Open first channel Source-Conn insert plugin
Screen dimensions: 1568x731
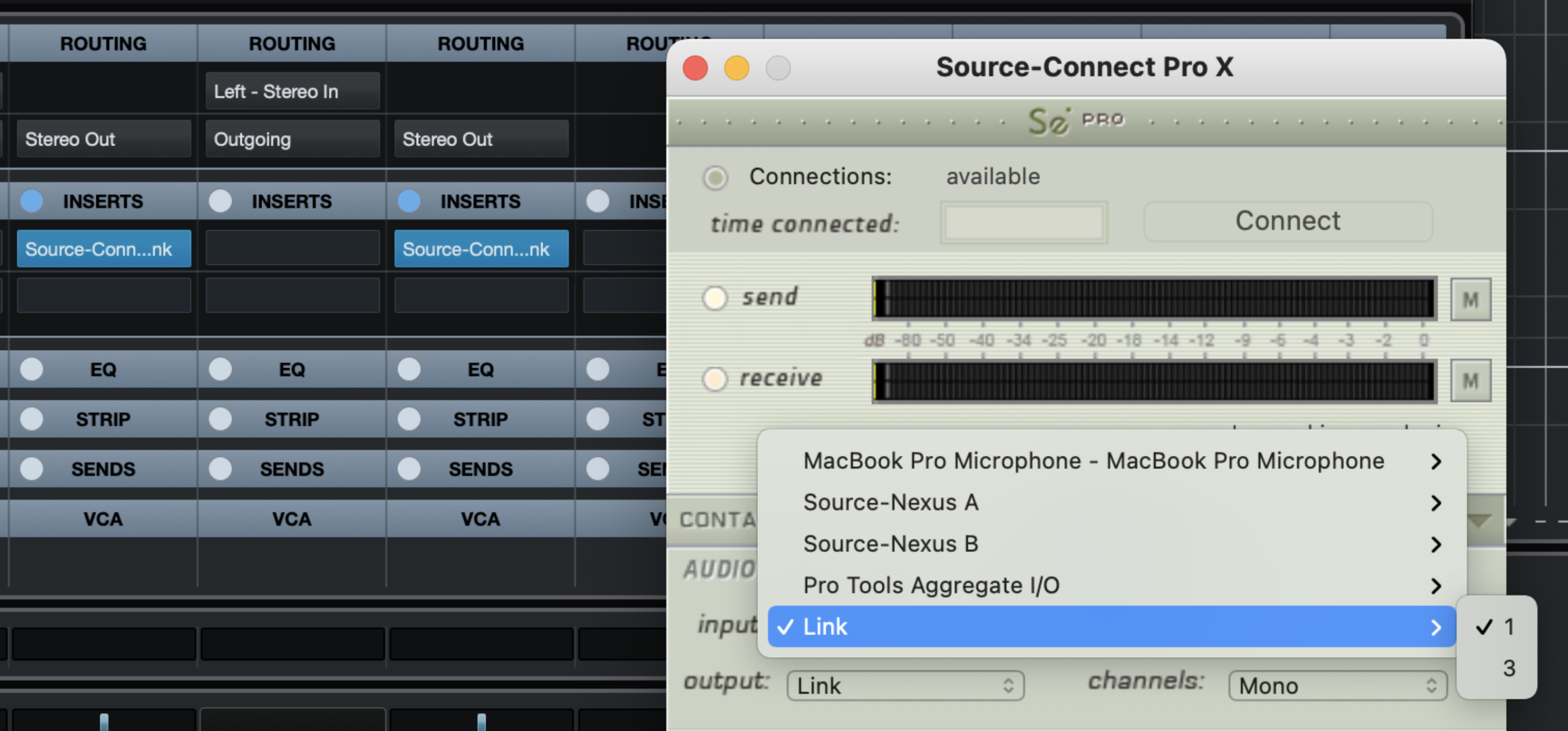(104, 249)
